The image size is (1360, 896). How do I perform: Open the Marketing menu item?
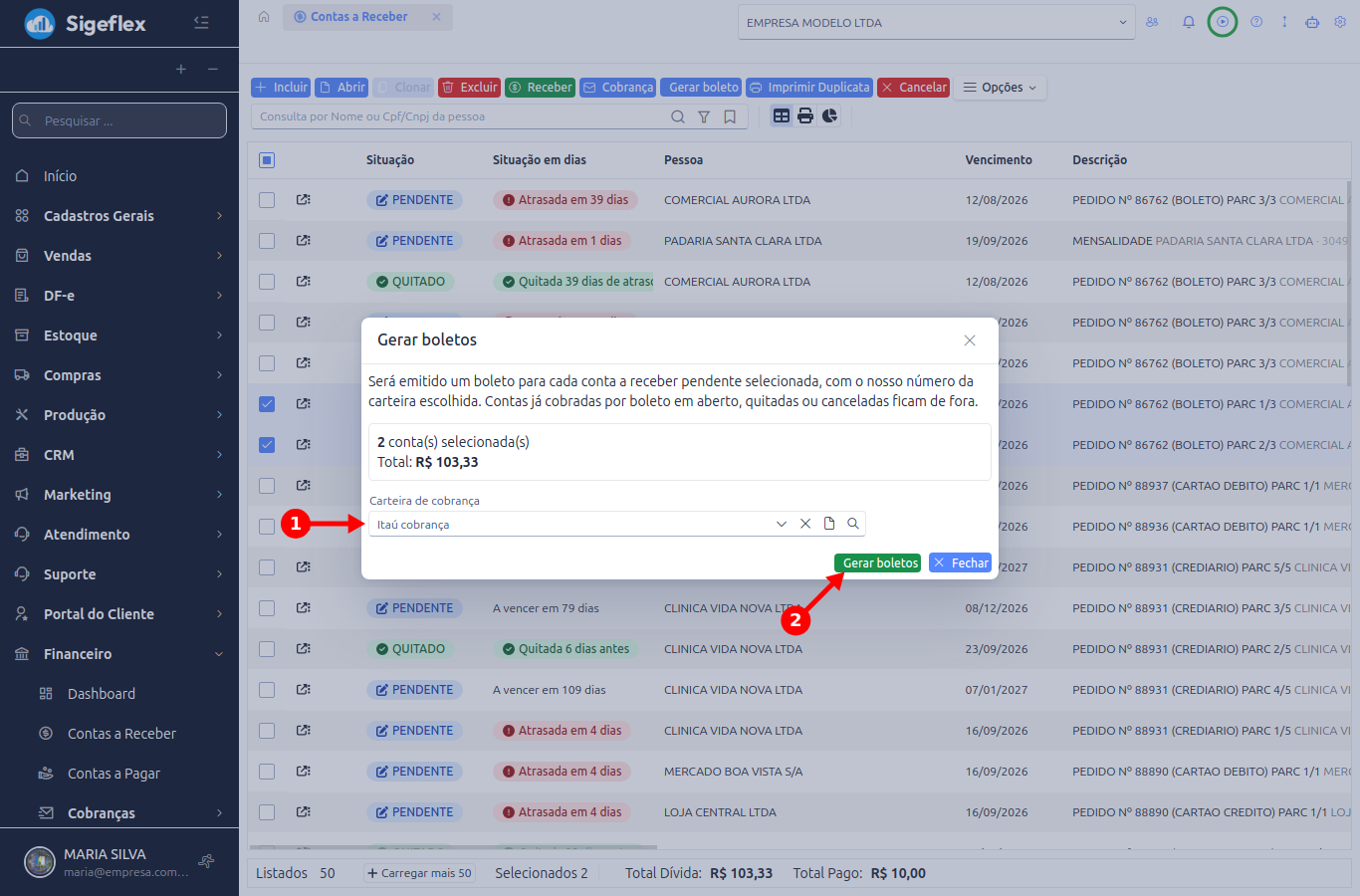coord(119,495)
